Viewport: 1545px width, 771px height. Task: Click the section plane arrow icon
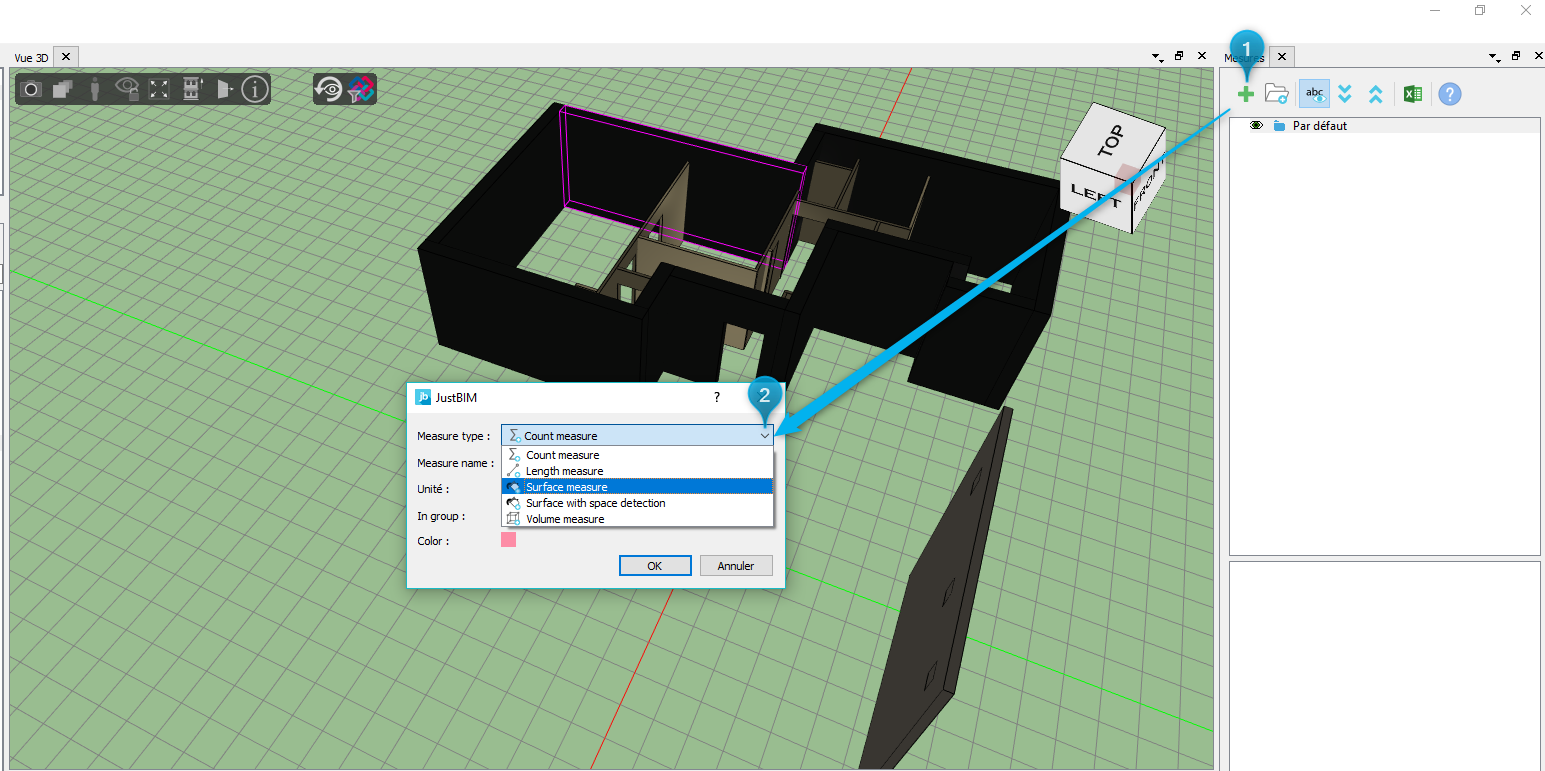(224, 90)
